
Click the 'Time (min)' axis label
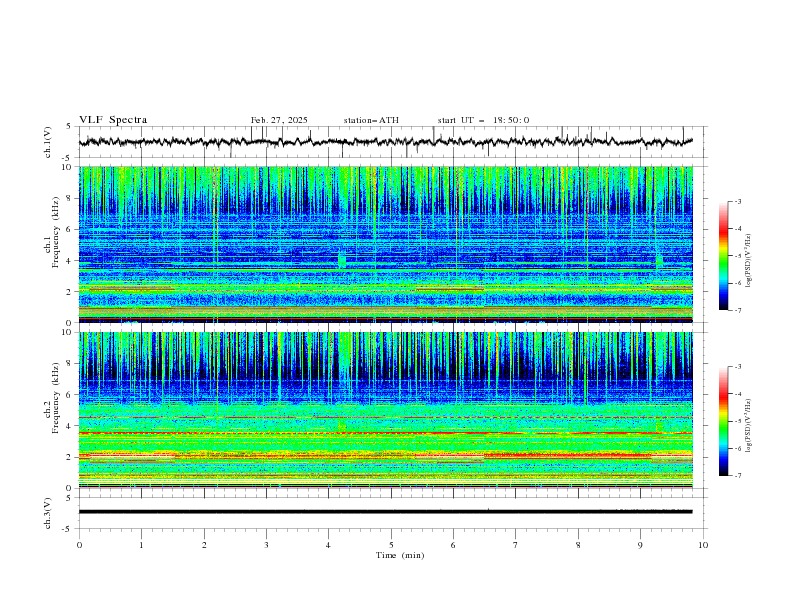tap(400, 555)
